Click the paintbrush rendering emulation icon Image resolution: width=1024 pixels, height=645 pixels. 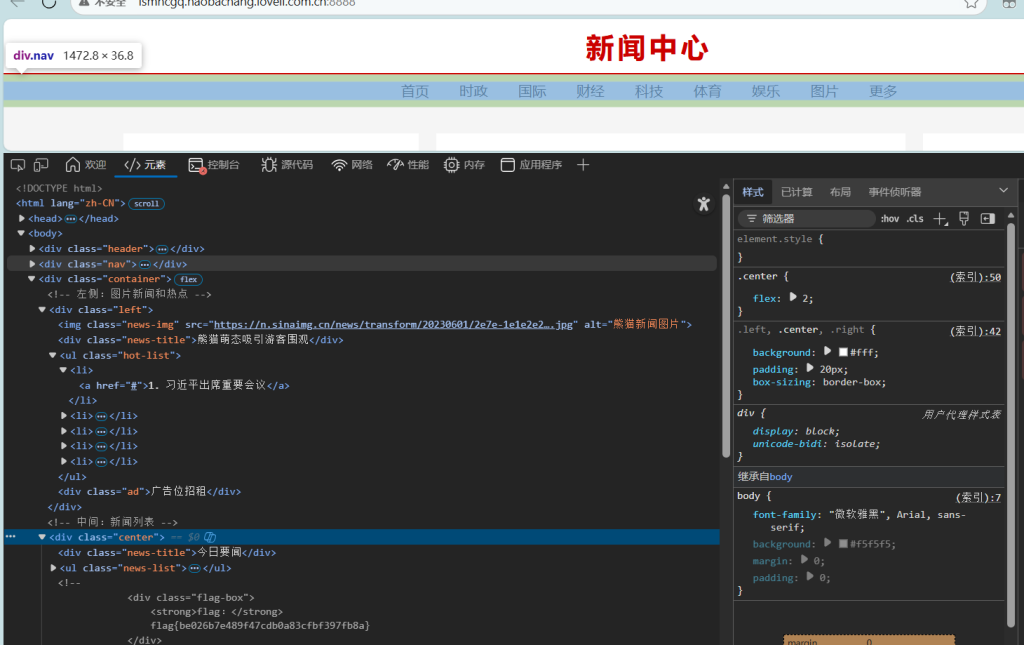coord(964,219)
